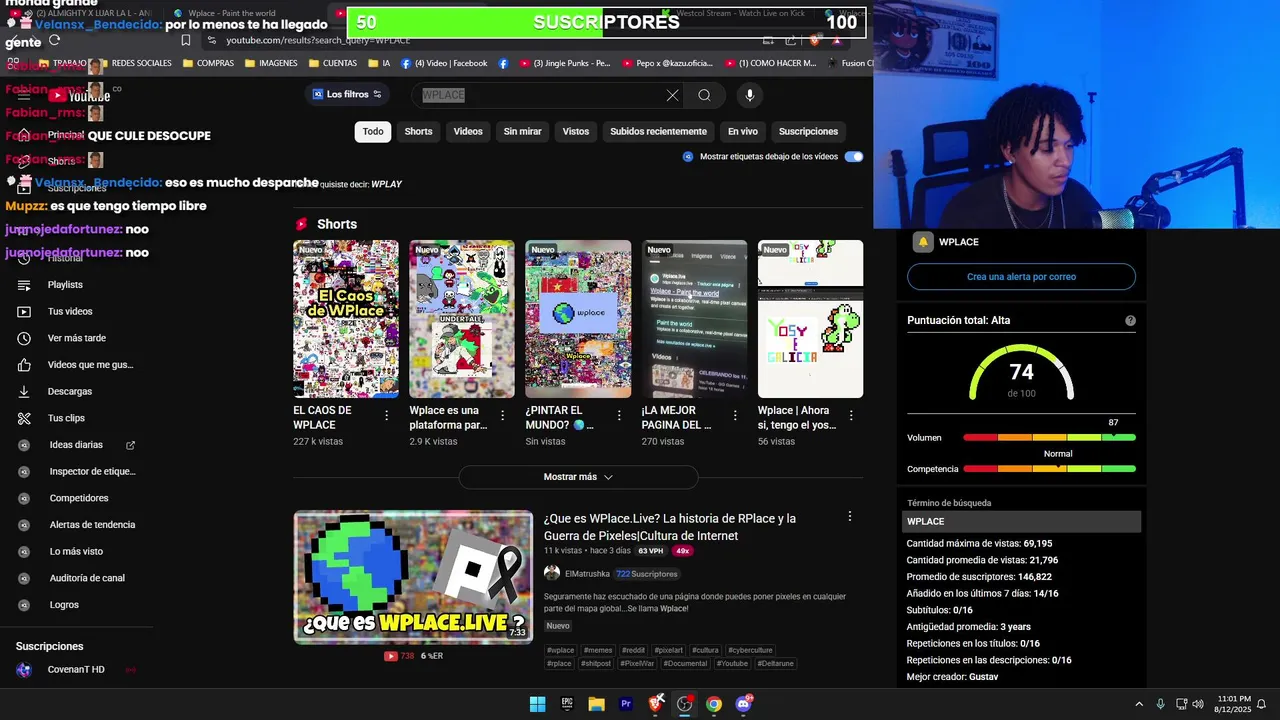Open the ¿Que es WPLACE.LIVE? video thumbnail
Screen dimensions: 1280x720
click(x=413, y=577)
